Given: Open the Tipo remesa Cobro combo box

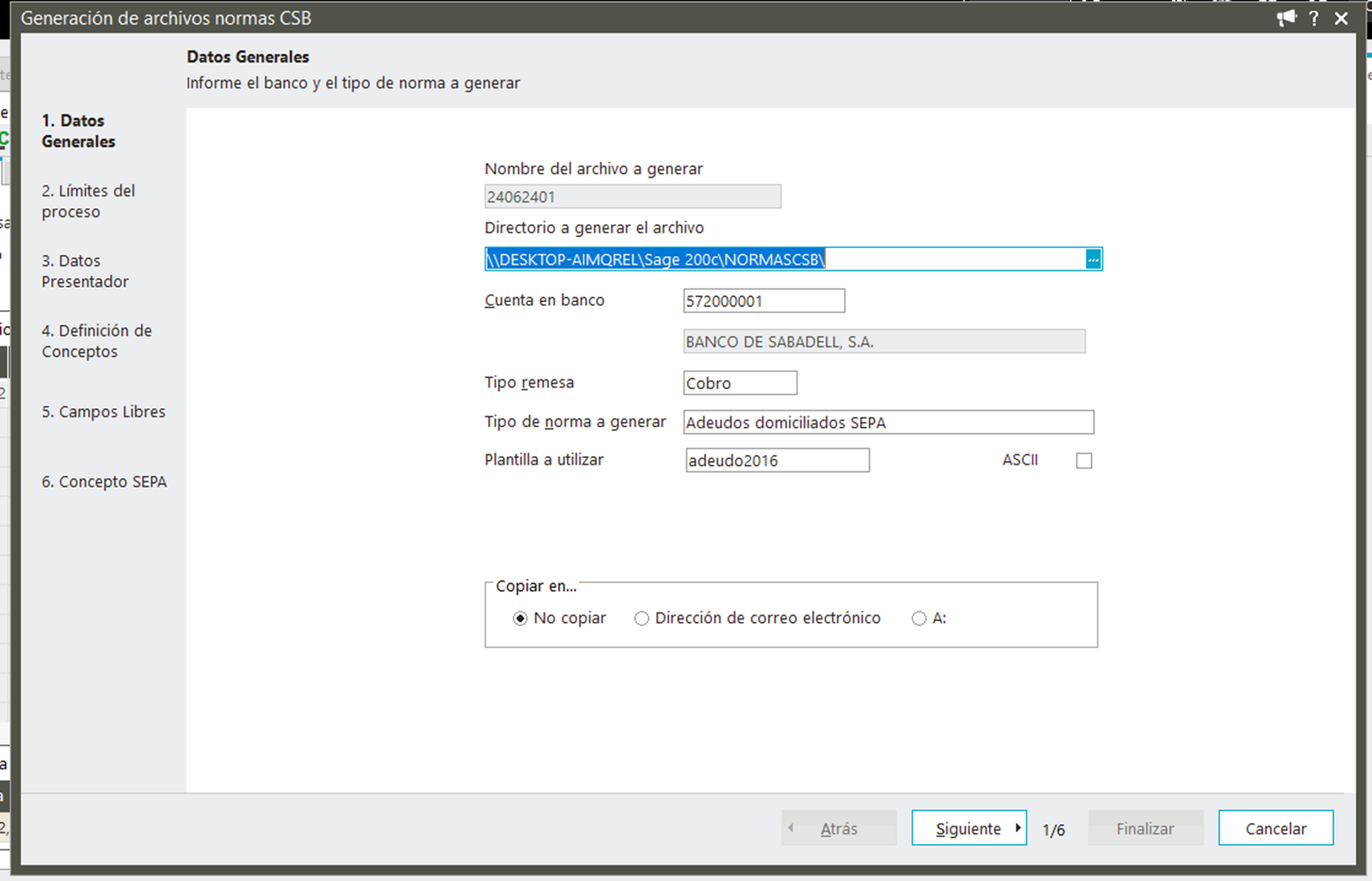Looking at the screenshot, I should point(741,383).
